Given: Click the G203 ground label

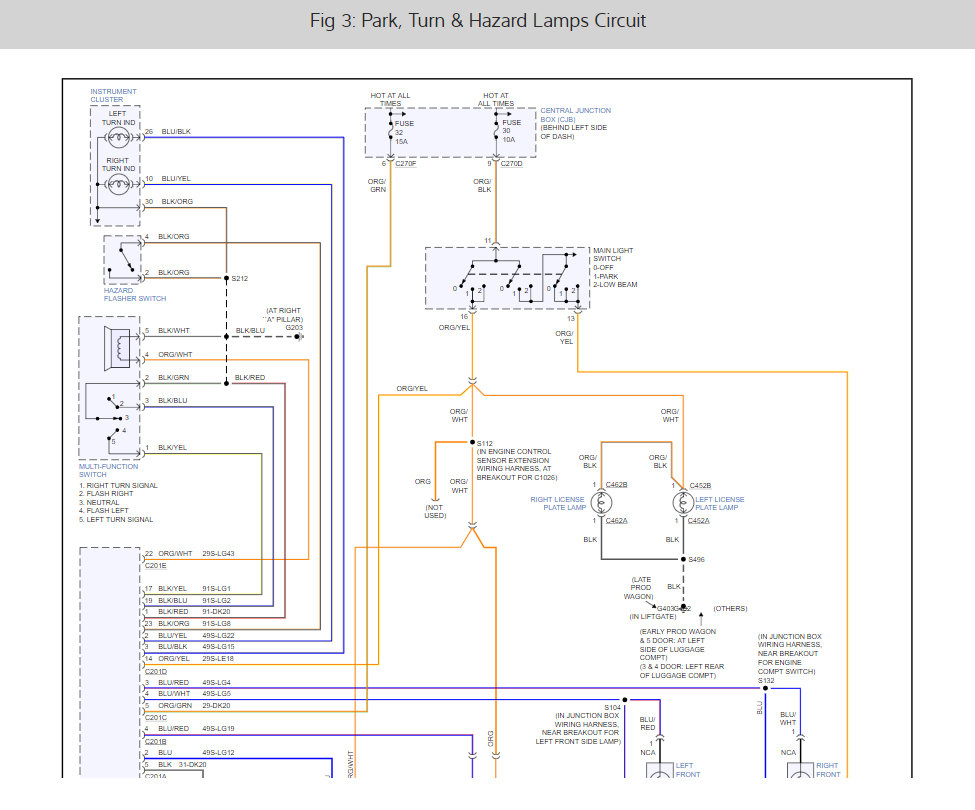Looking at the screenshot, I should click(293, 327).
